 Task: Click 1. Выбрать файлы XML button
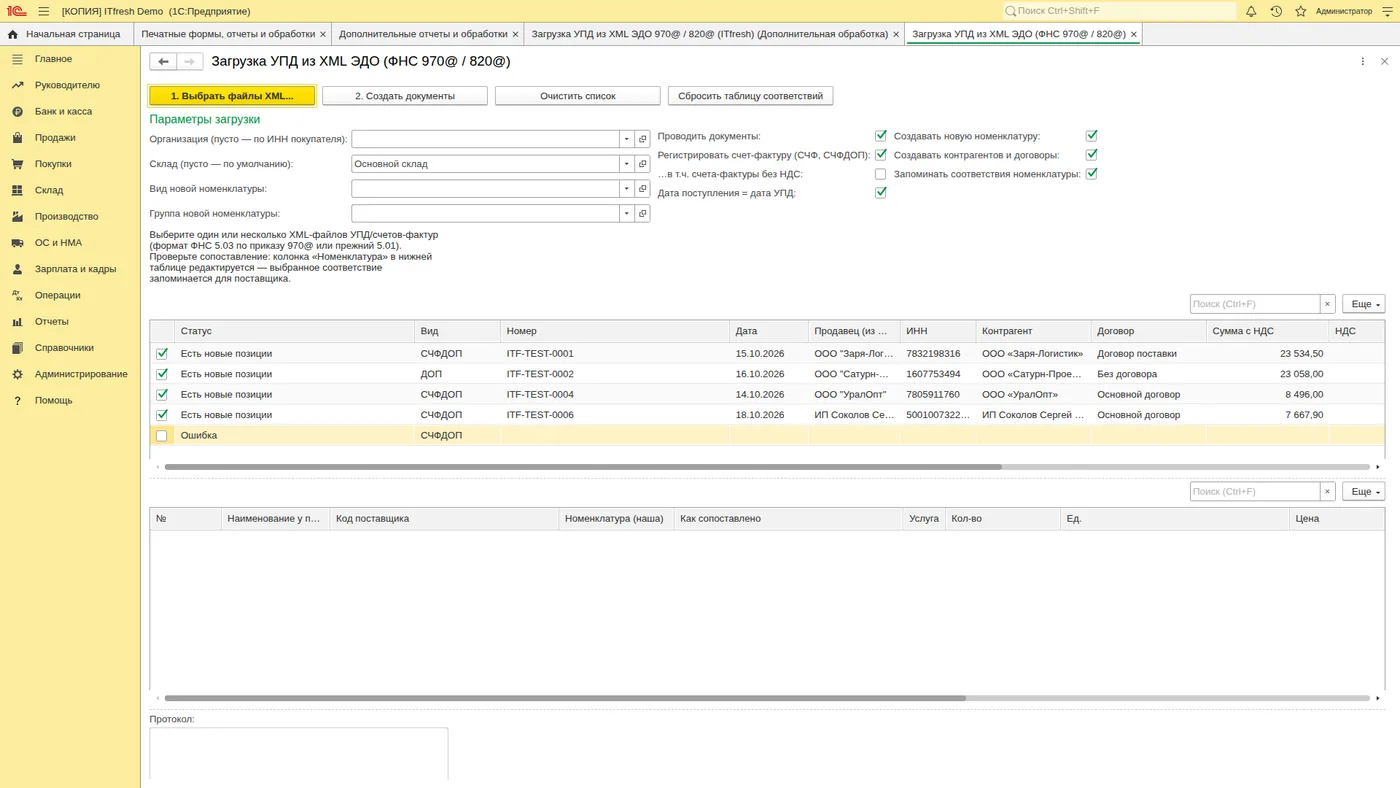coord(232,96)
